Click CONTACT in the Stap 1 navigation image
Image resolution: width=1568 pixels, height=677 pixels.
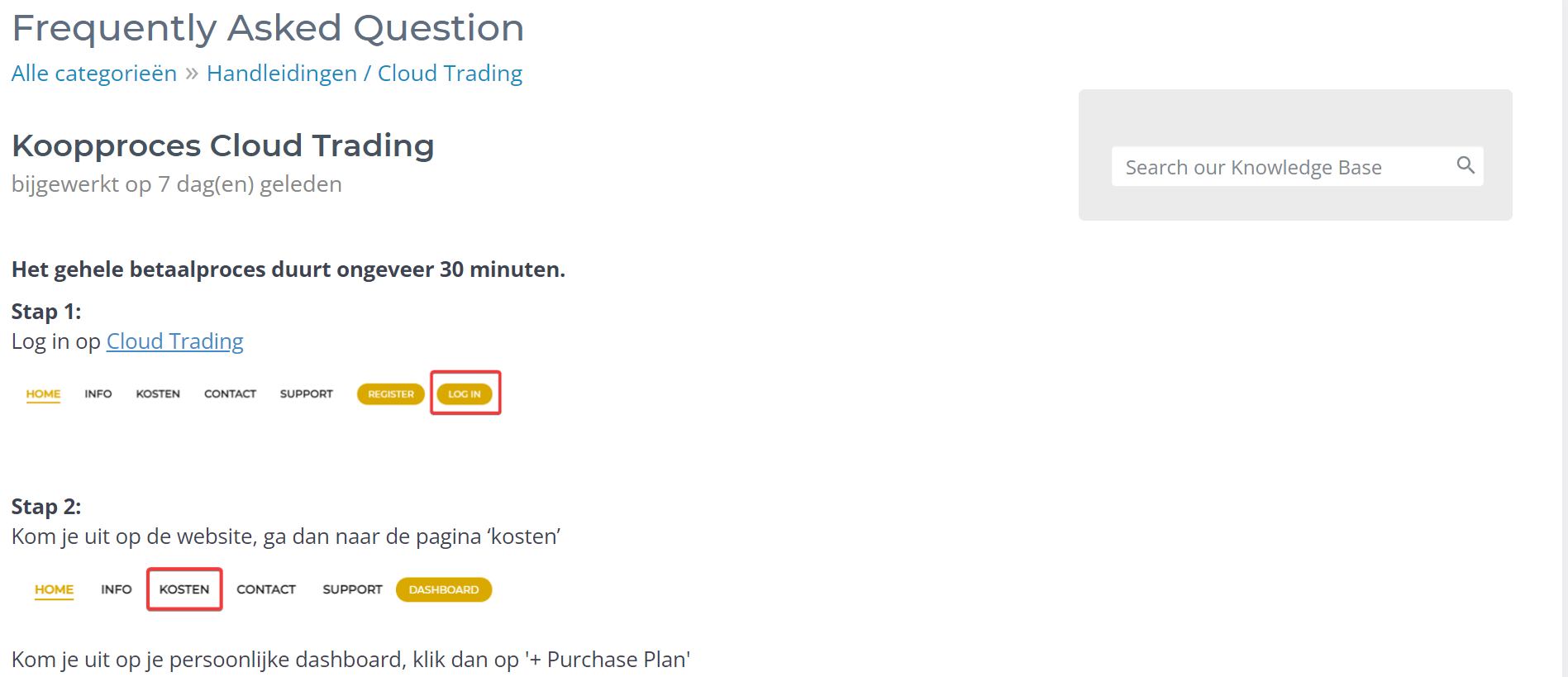230,393
